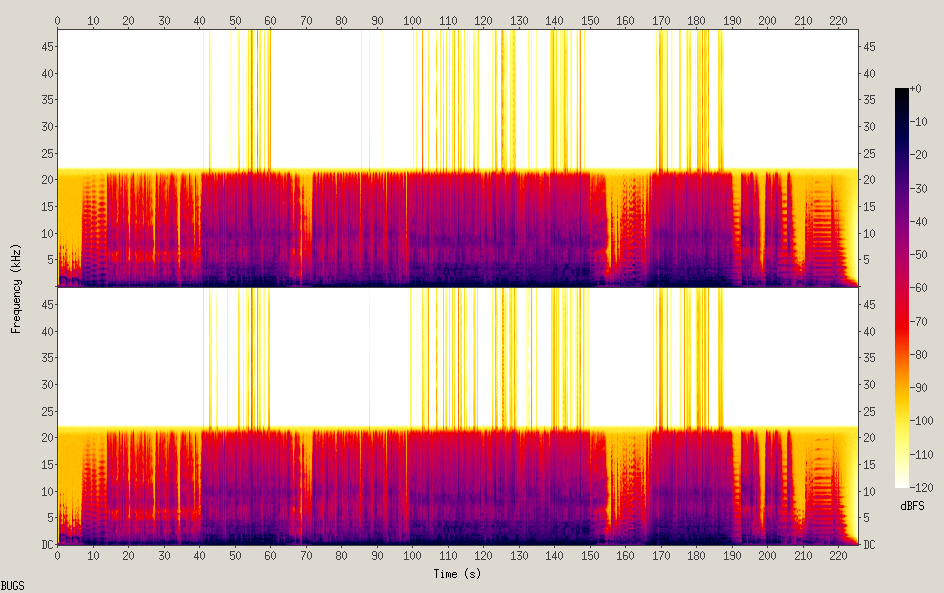Click the DC label on the right axis

click(870, 544)
